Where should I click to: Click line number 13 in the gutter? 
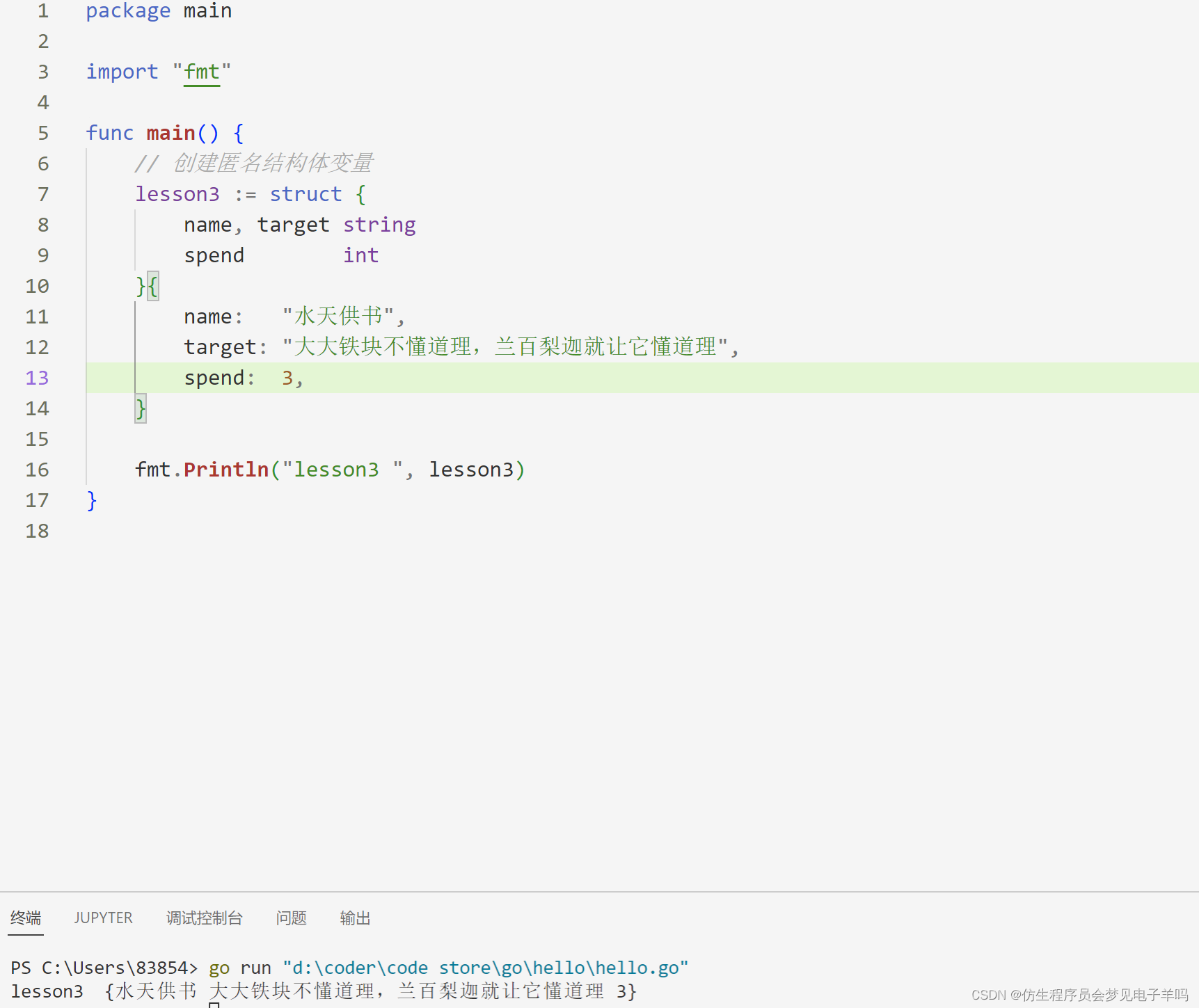[37, 378]
